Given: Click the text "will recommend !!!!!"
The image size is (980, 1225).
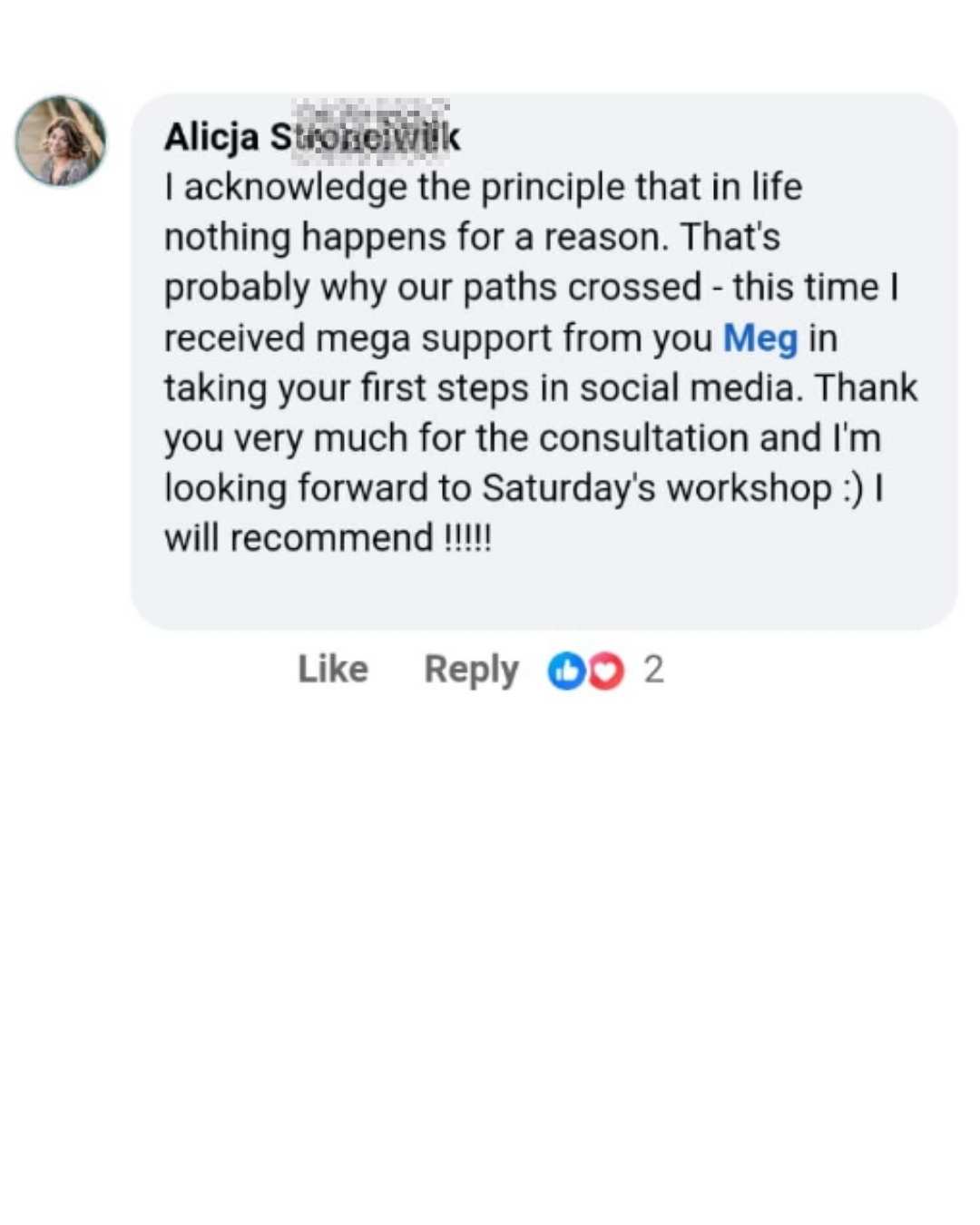Looking at the screenshot, I should click(x=328, y=538).
